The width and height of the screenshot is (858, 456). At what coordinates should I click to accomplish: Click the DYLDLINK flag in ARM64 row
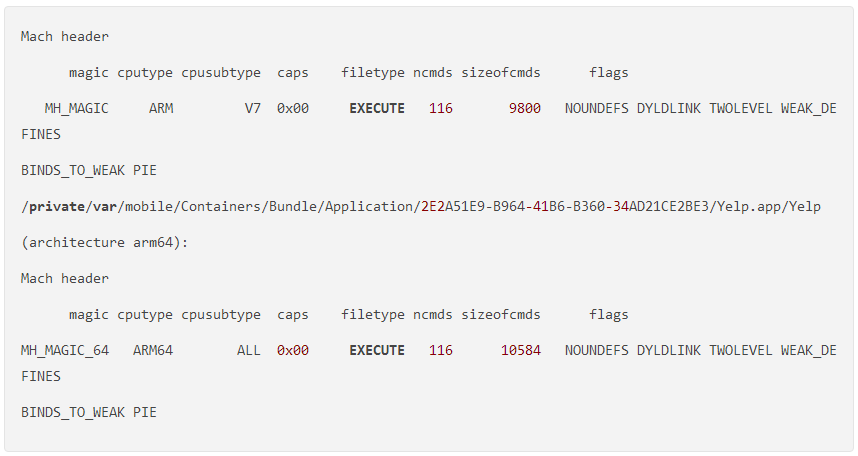[x=669, y=350]
